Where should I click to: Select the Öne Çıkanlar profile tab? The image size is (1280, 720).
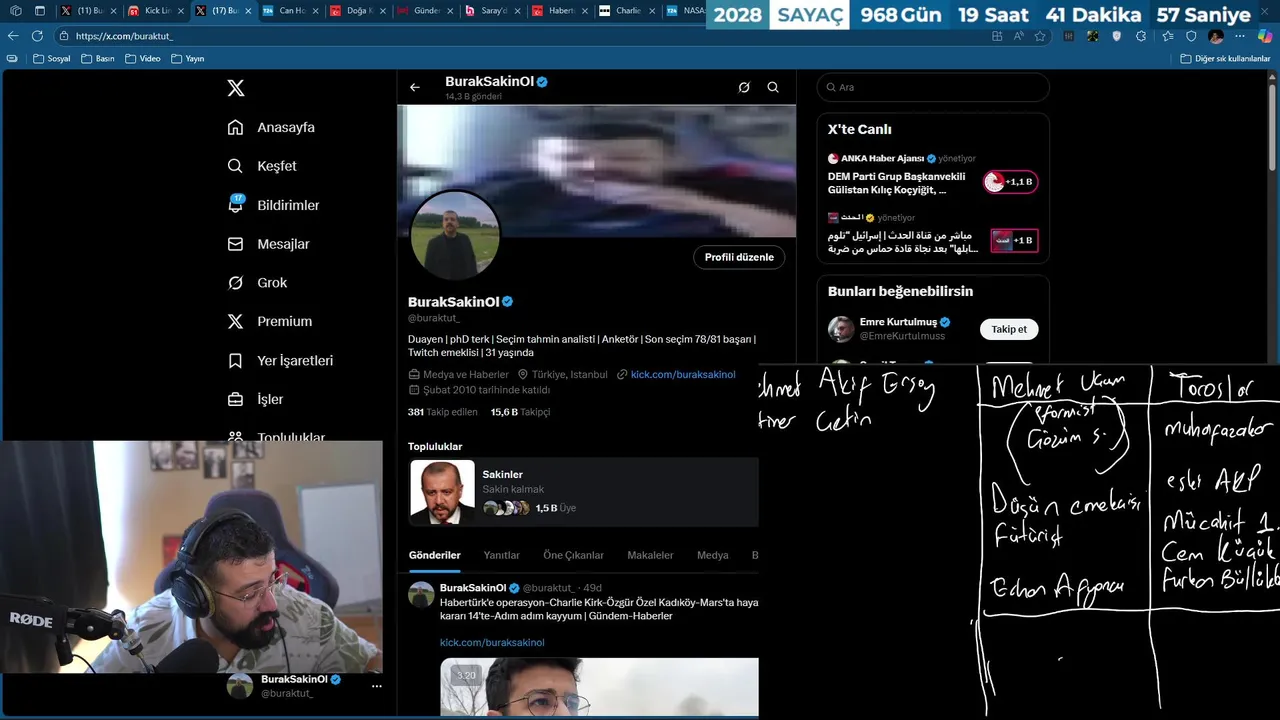[x=573, y=556]
